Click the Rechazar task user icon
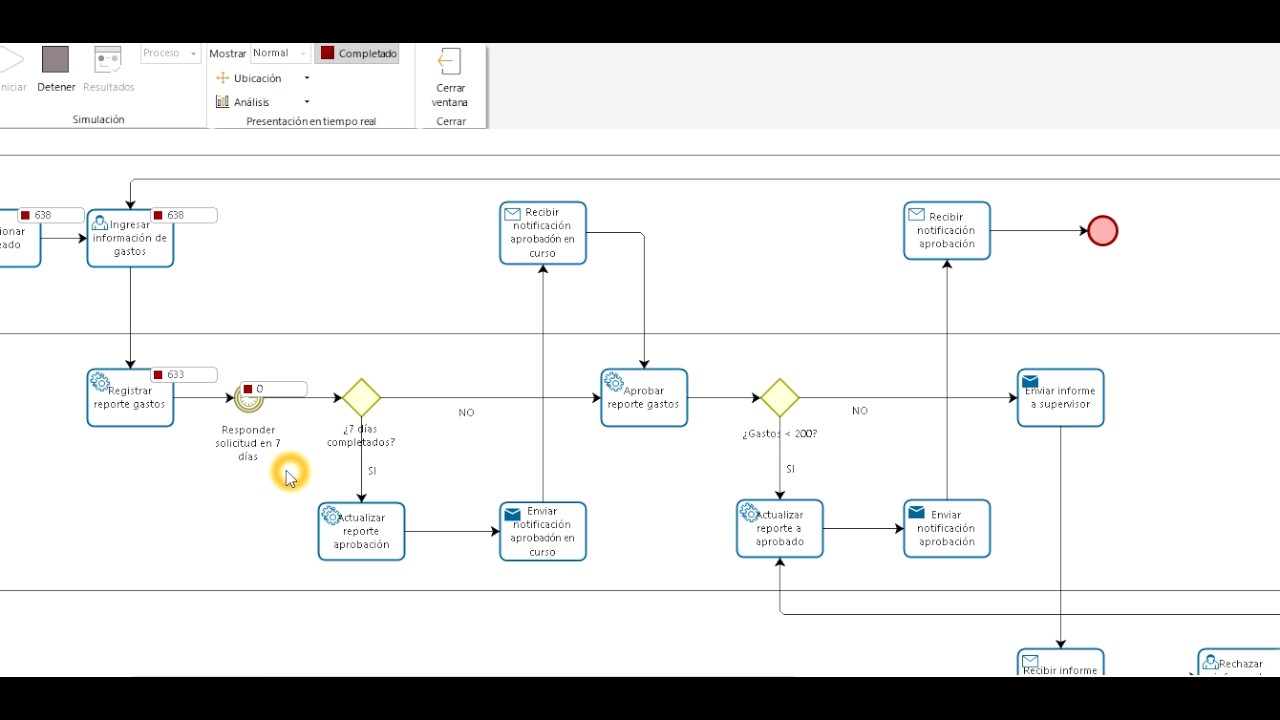The height and width of the screenshot is (720, 1280). (1211, 662)
